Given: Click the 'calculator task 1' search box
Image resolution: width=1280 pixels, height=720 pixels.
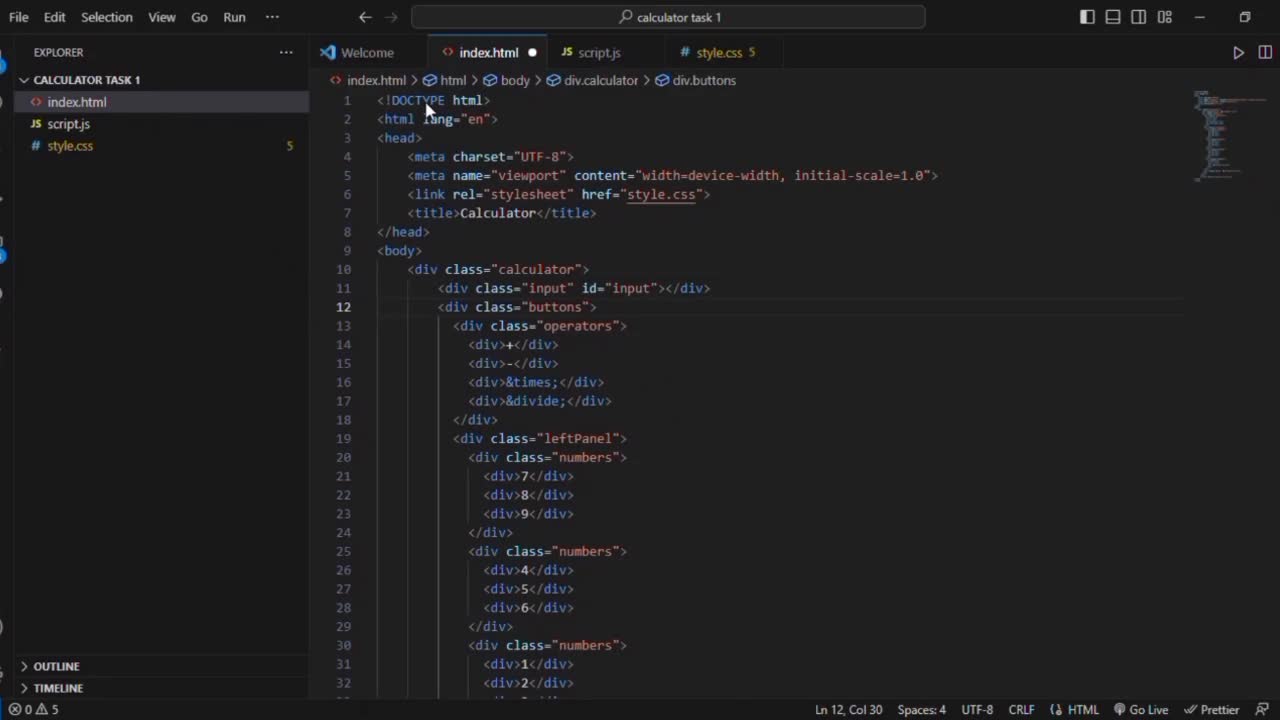Looking at the screenshot, I should 668,17.
